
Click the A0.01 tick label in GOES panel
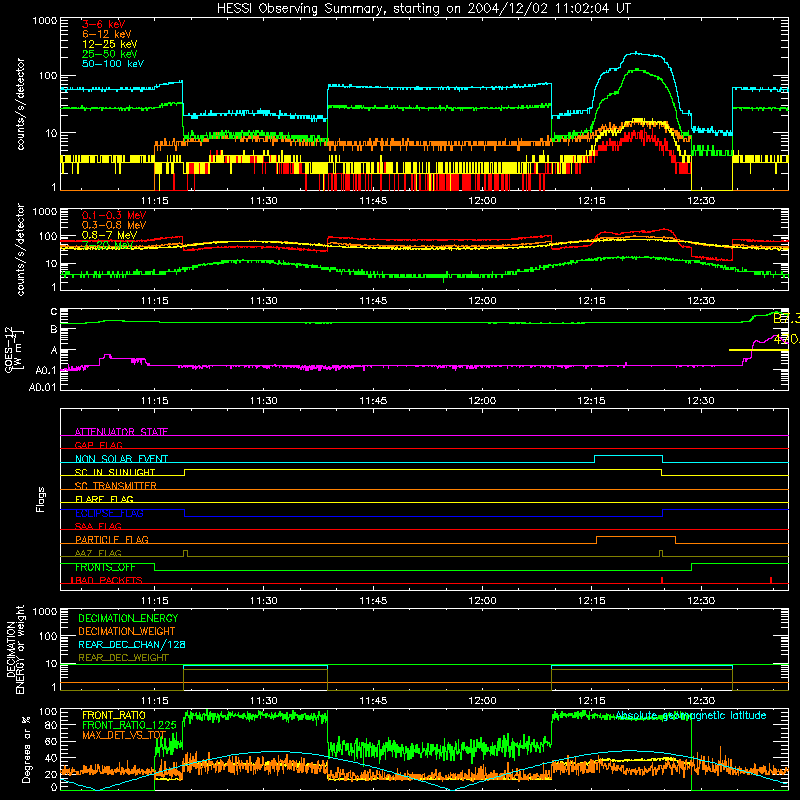coord(43,387)
